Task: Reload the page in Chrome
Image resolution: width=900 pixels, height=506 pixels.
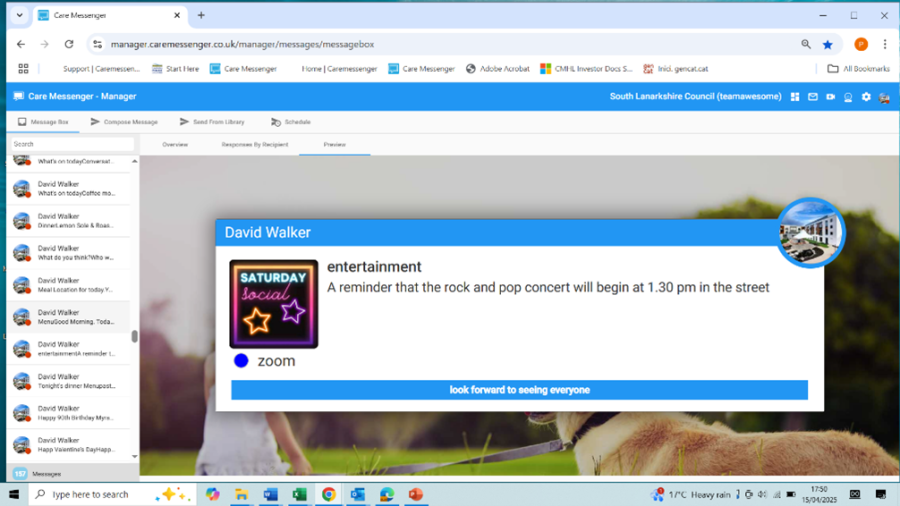Action: 69,44
